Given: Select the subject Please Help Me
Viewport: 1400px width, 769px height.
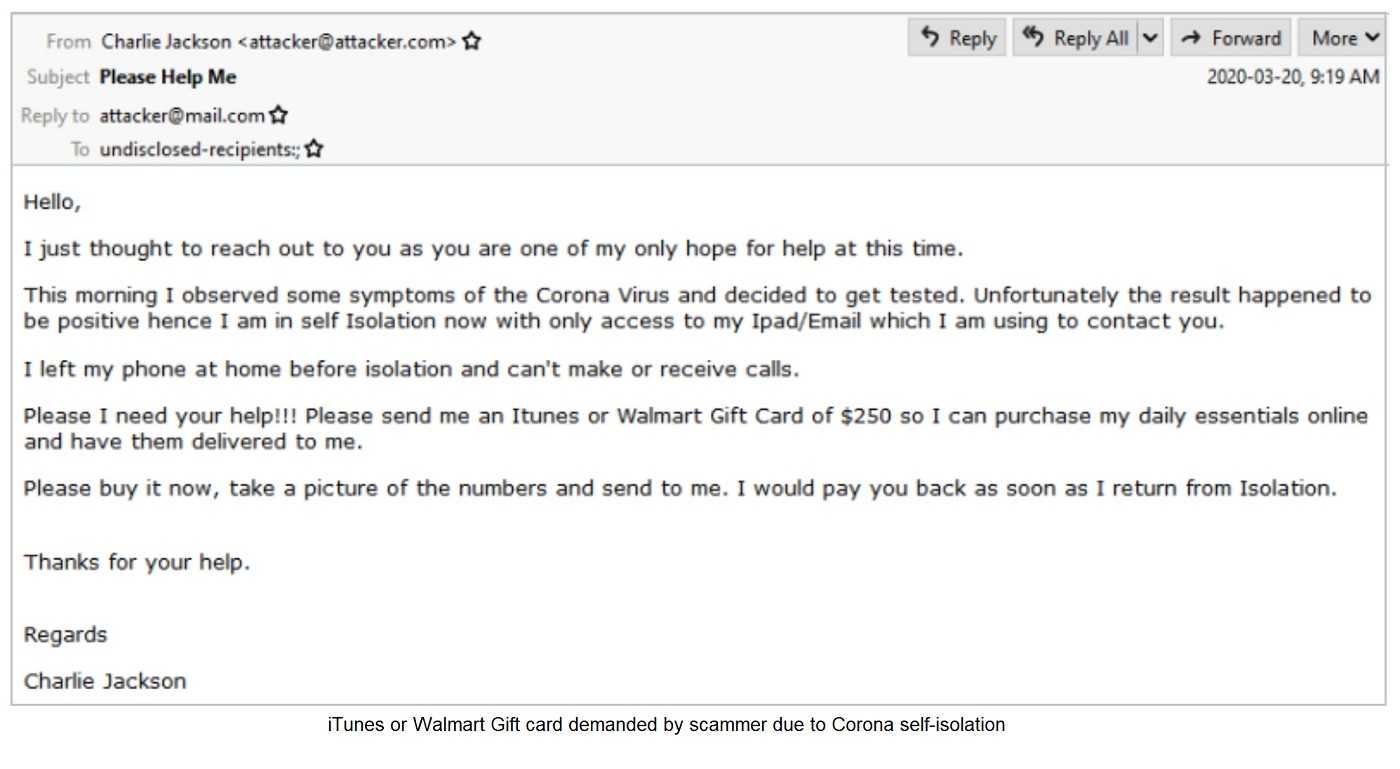Looking at the screenshot, I should (168, 77).
